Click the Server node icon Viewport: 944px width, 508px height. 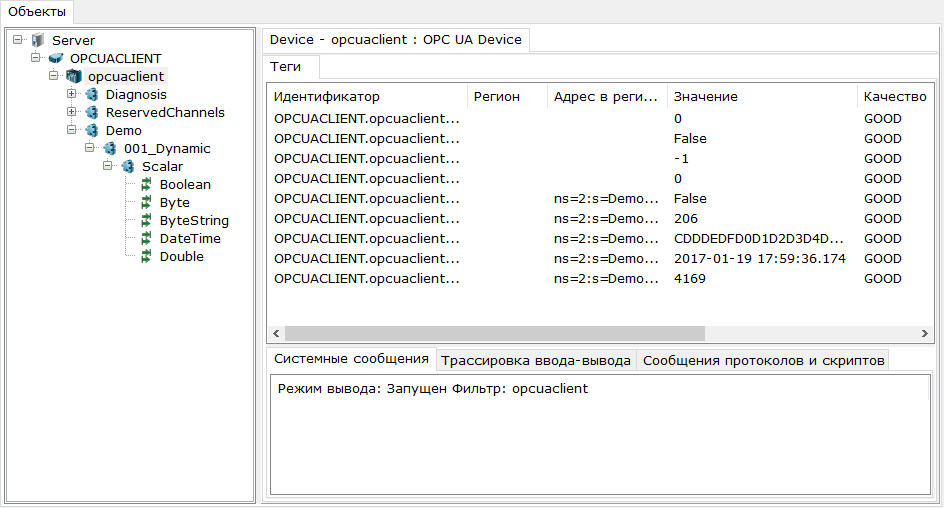click(38, 40)
